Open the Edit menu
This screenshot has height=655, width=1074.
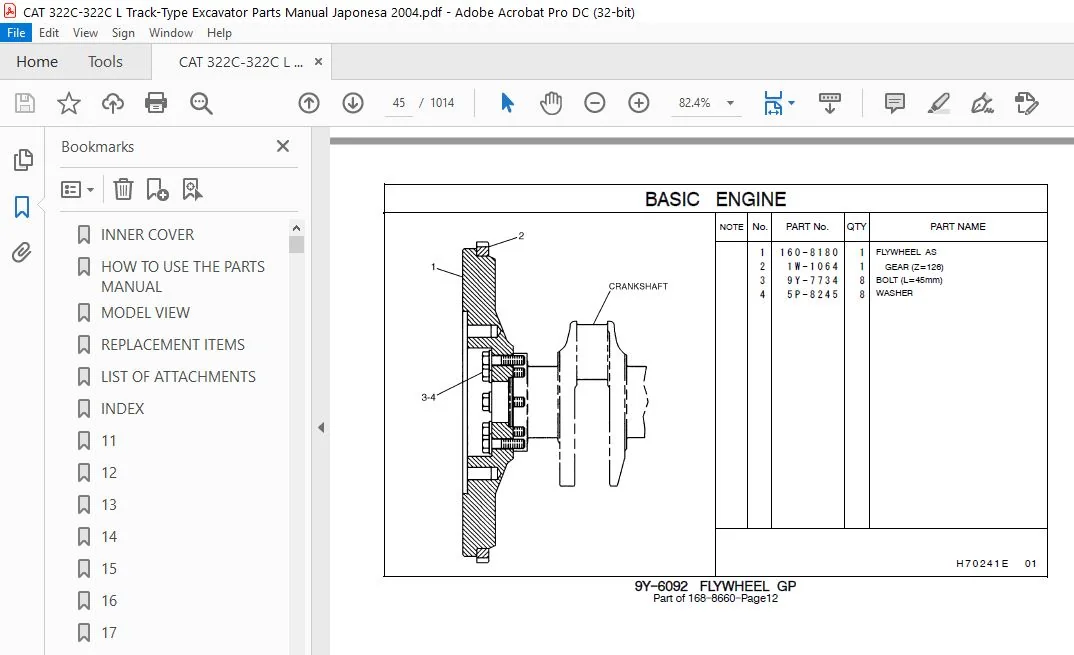[x=49, y=32]
